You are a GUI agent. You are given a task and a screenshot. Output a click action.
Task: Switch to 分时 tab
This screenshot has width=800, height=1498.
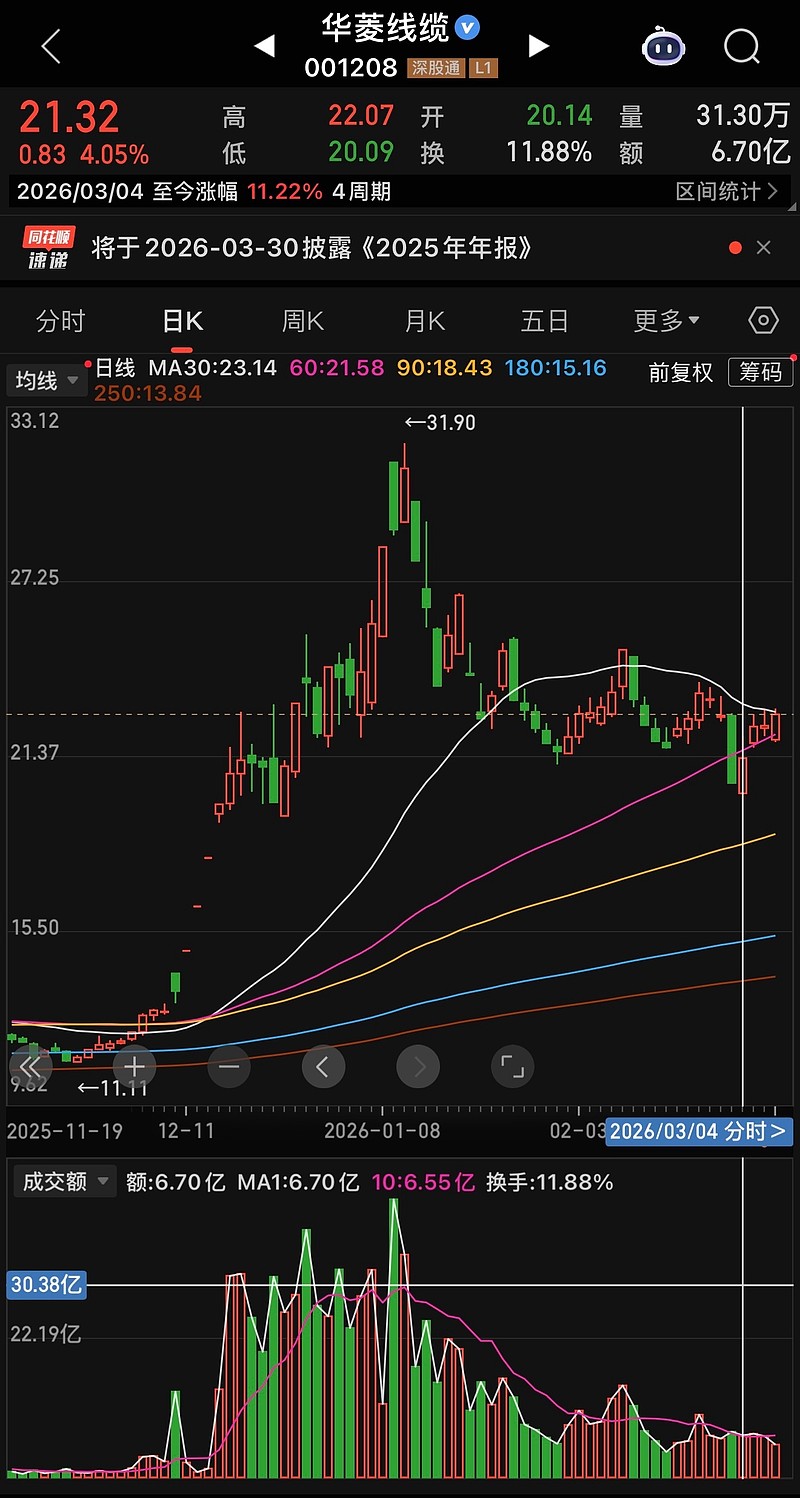61,321
